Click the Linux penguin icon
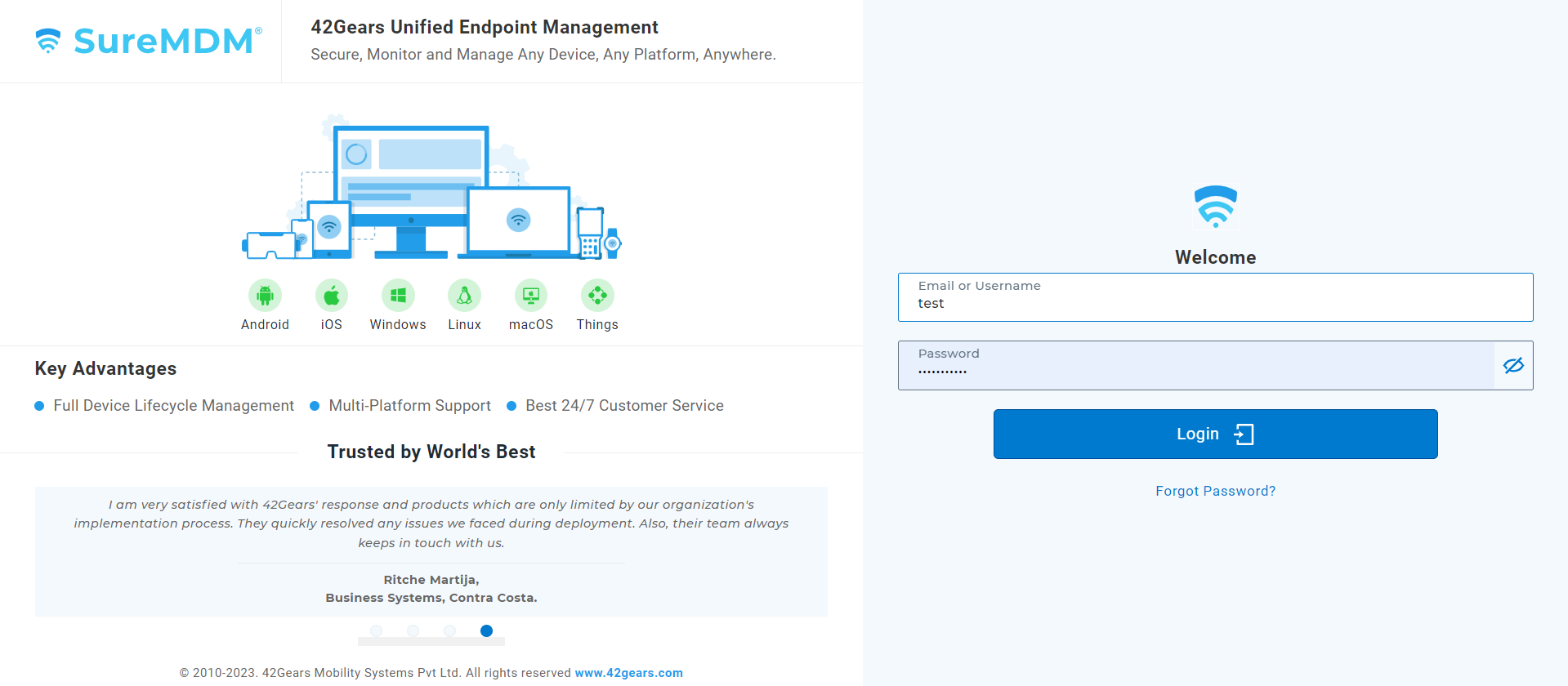This screenshot has width=1568, height=686. pyautogui.click(x=464, y=296)
